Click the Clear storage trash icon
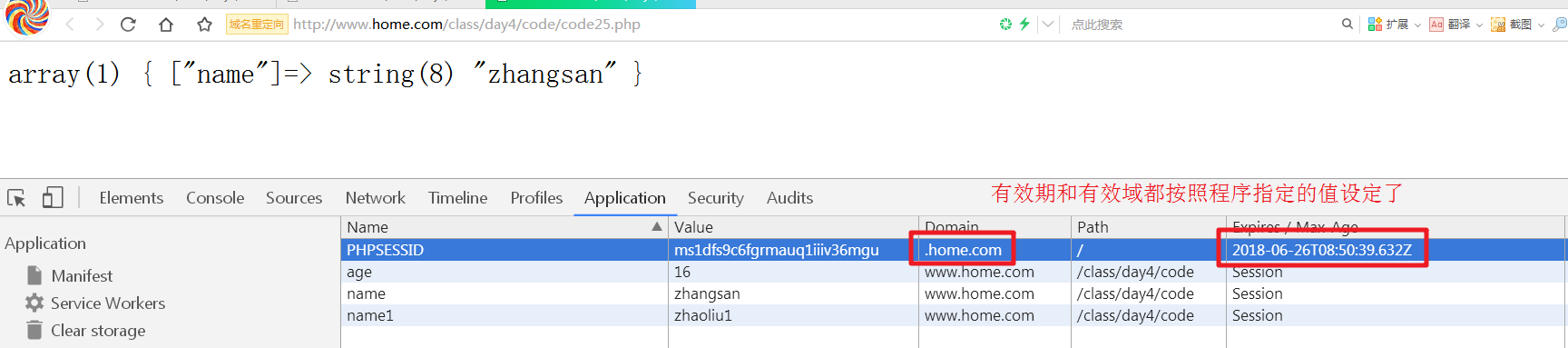Image resolution: width=1568 pixels, height=348 pixels. [x=34, y=330]
